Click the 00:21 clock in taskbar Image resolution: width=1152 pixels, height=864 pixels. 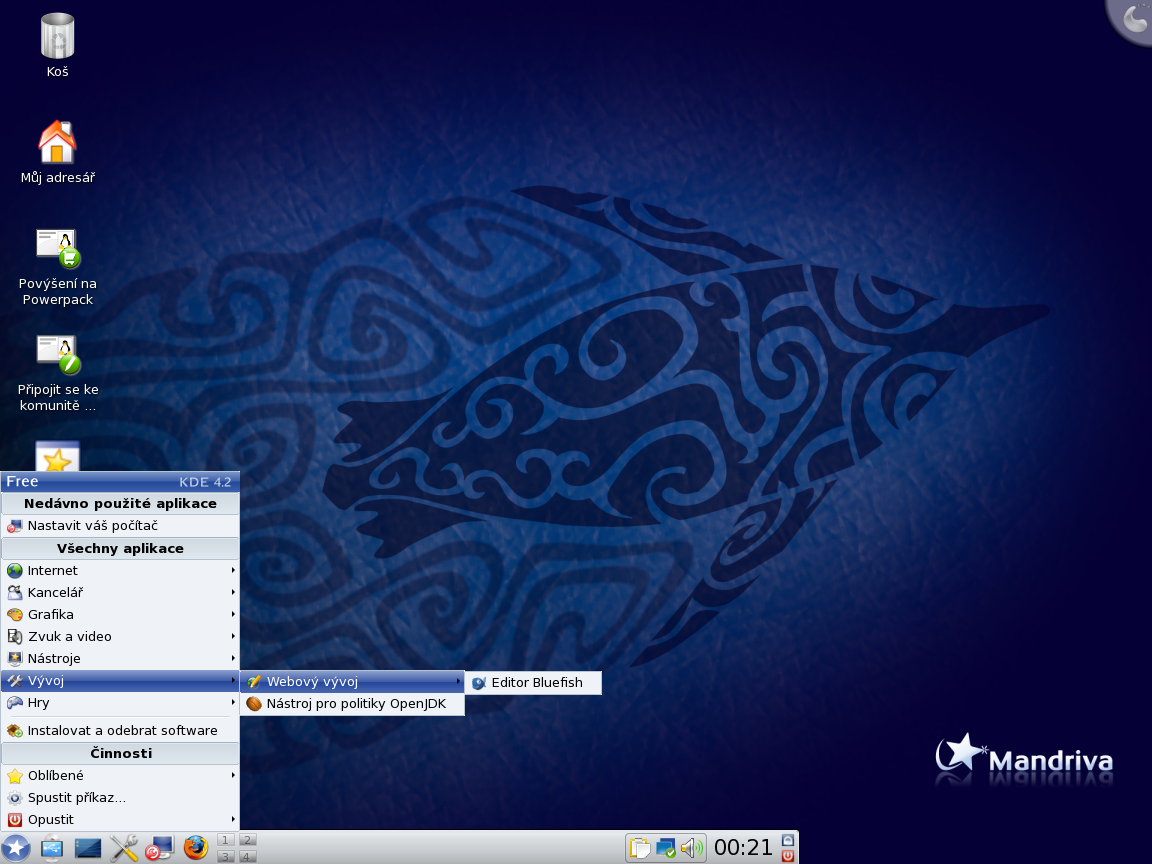coord(744,848)
